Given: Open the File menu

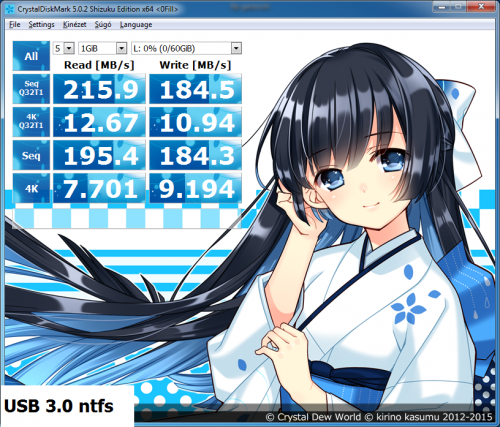Looking at the screenshot, I should coord(15,24).
